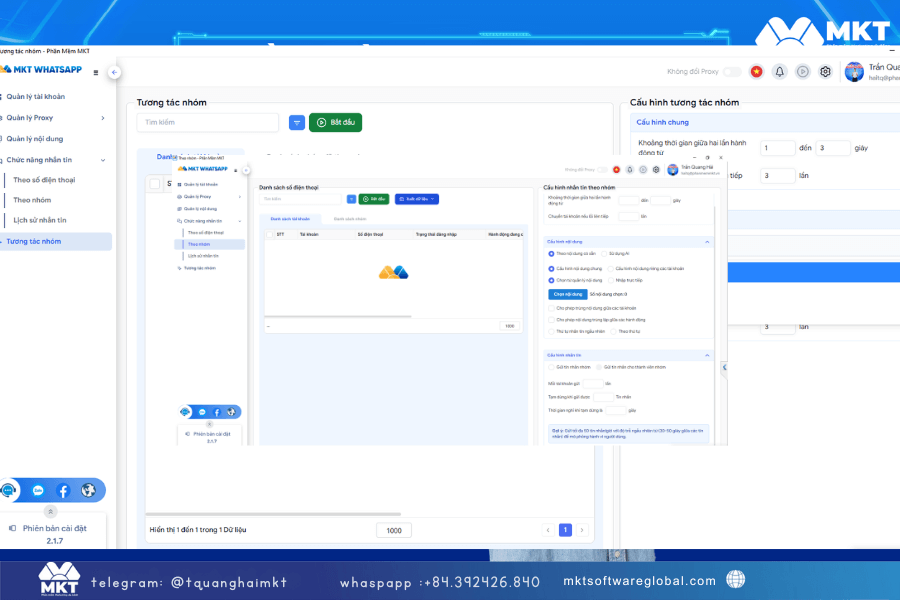Viewport: 900px width, 600px height.
Task: Select Theo nội dung có sẵn radio in inset window
Action: pyautogui.click(x=551, y=254)
